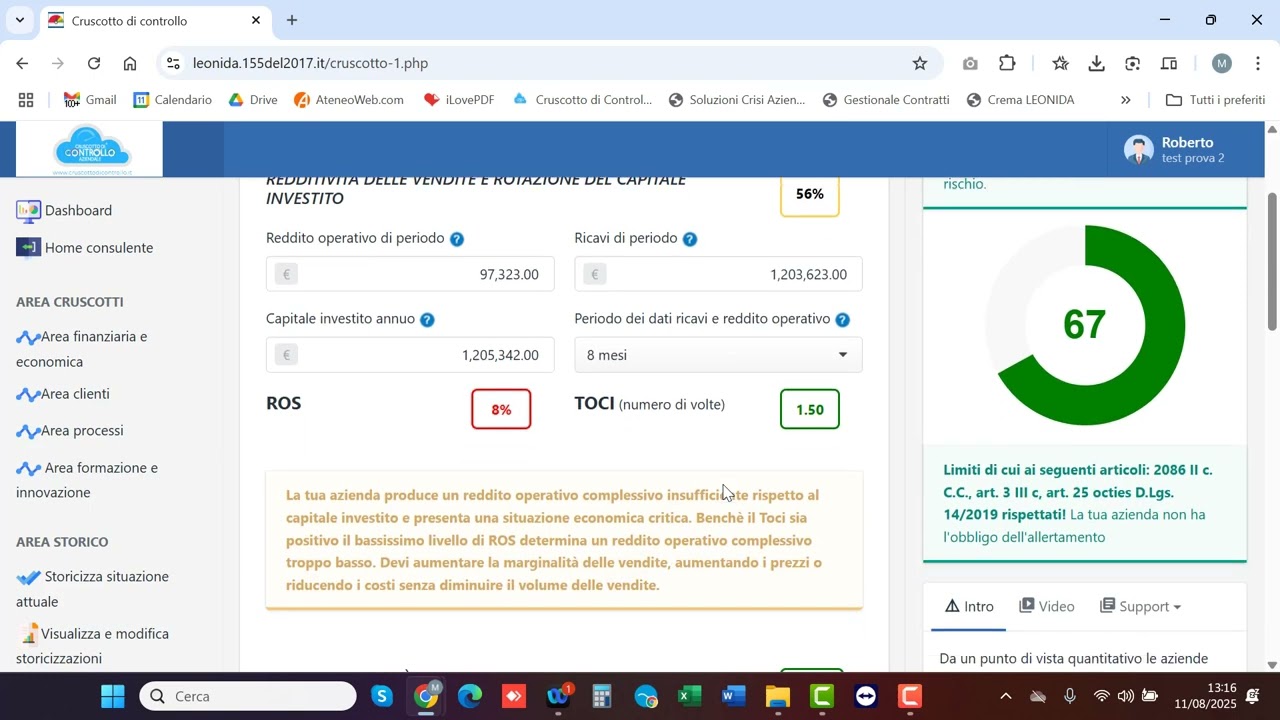Screen dimensions: 1280x720
Task: Switch to the Video tab
Action: [1046, 606]
